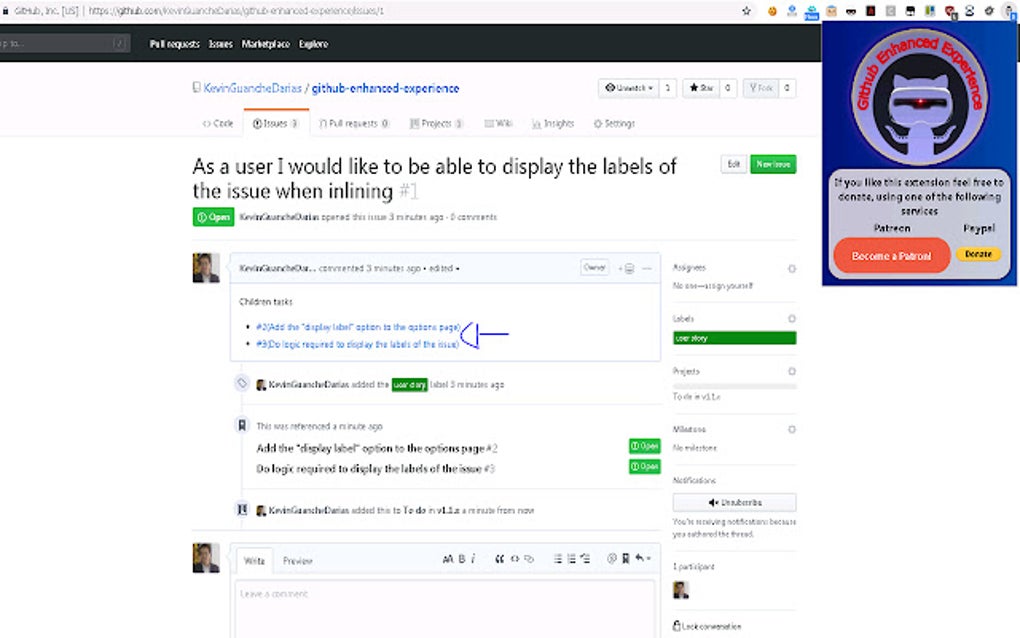1020x638 pixels.
Task: Apply italic formatting in the comment toolbar
Action: click(472, 559)
